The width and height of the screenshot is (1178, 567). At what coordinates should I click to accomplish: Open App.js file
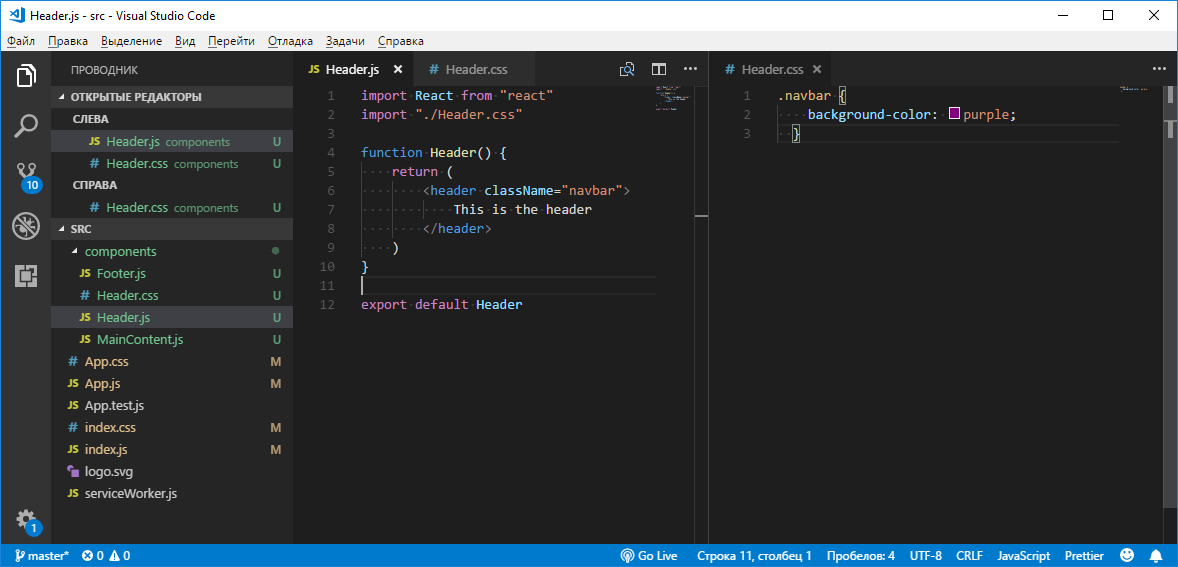point(171,384)
